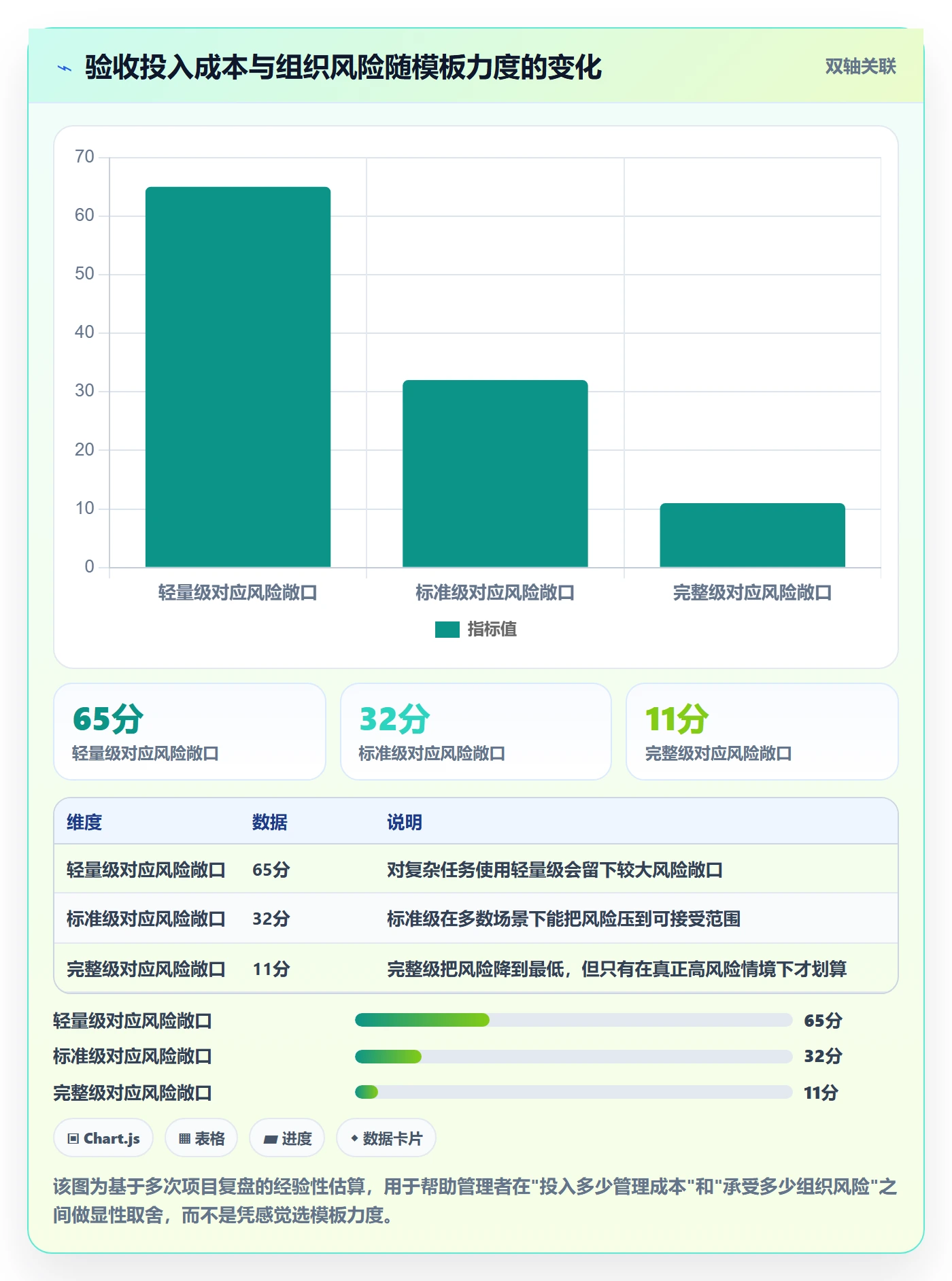Viewport: 952px width, 1281px height.
Task: Click the 指标值 legend label
Action: pyautogui.click(x=492, y=630)
